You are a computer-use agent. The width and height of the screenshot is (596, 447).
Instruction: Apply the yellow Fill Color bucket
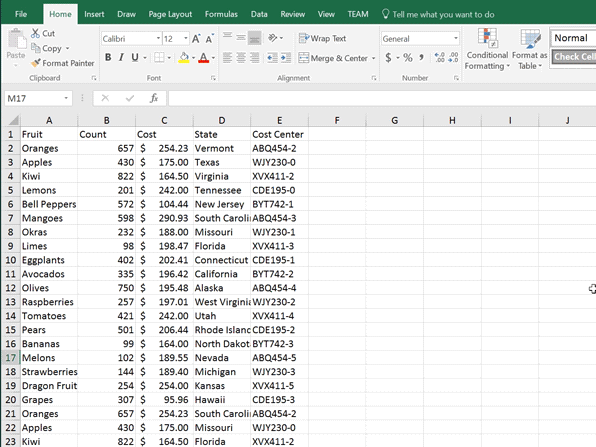[184, 58]
